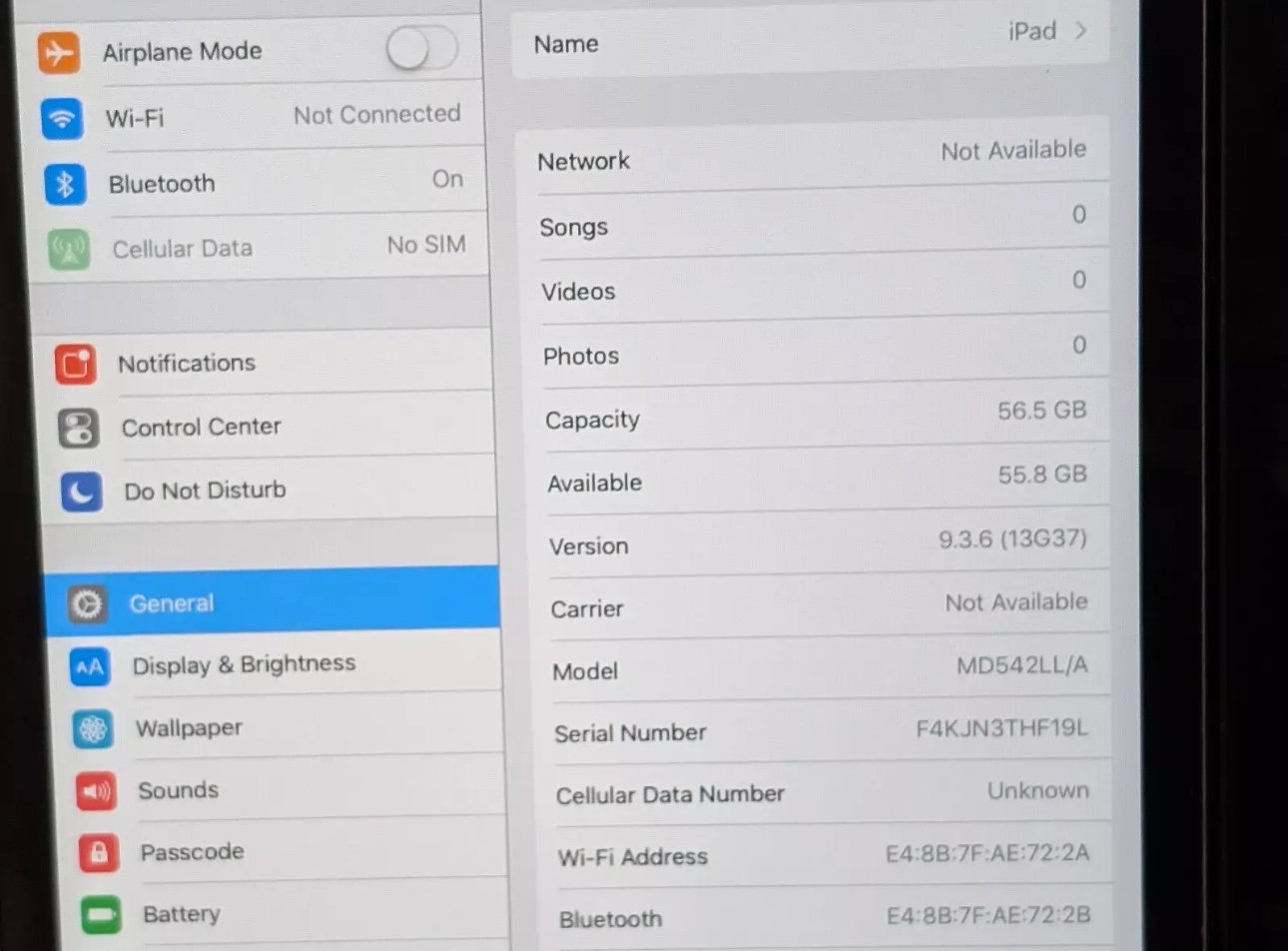The image size is (1288, 951).
Task: Tap Carrier 'Not Available' value
Action: (x=1016, y=602)
